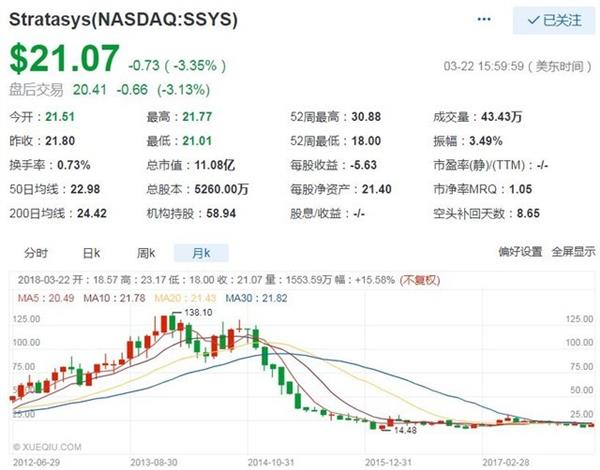Image resolution: width=600 pixels, height=470 pixels.
Task: Click the MA5 : 20.49 legend
Action: click(x=46, y=298)
